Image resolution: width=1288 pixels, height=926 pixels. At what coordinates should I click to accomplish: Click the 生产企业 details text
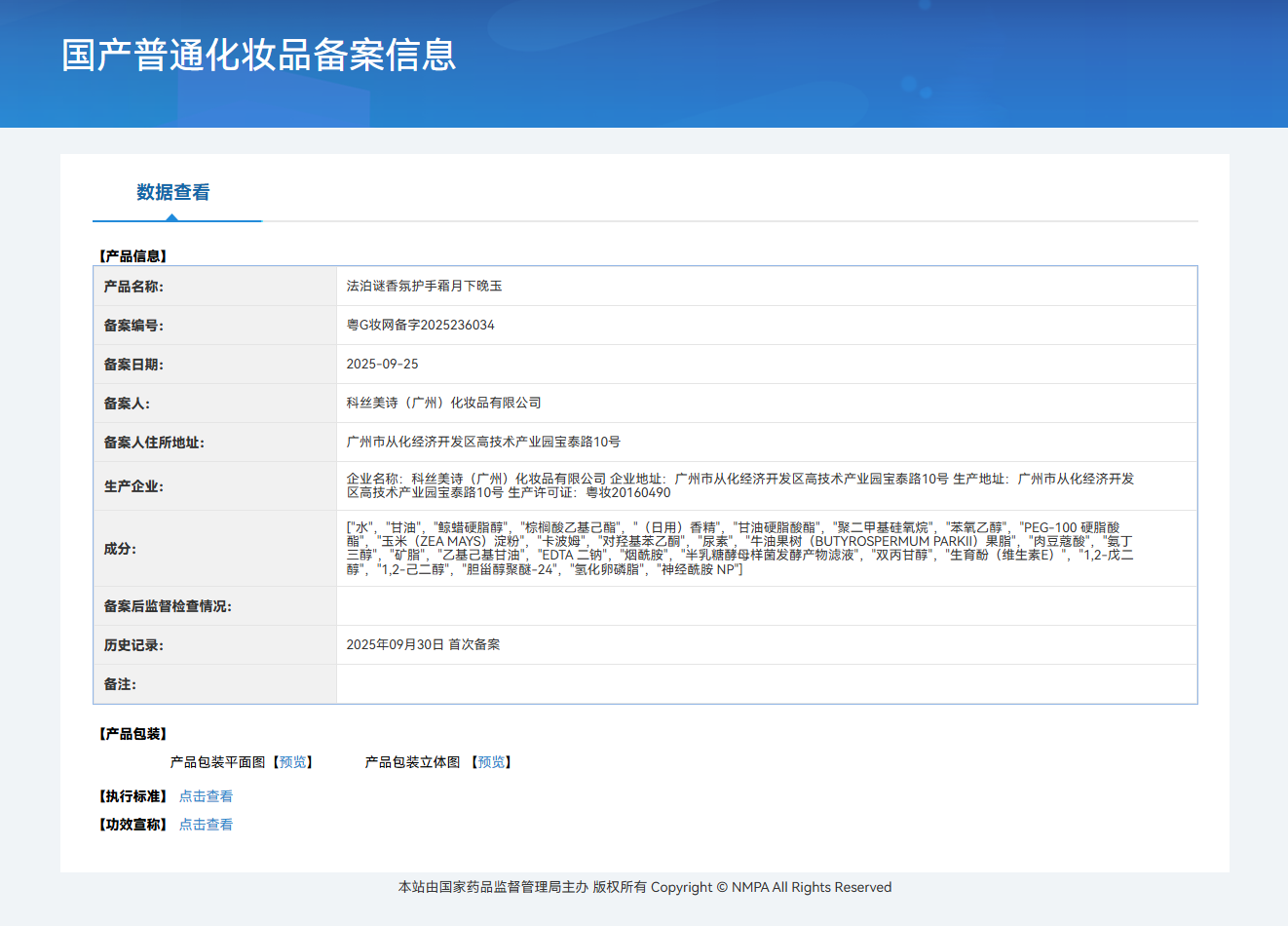coord(739,485)
